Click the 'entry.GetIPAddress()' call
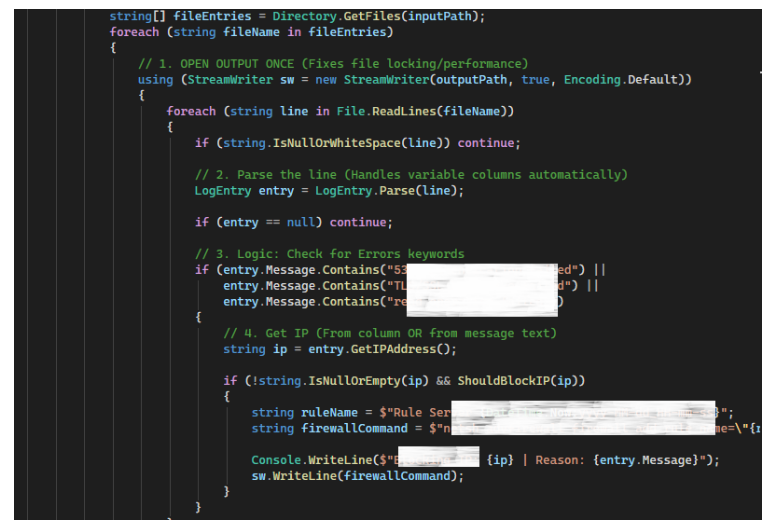 (x=379, y=349)
